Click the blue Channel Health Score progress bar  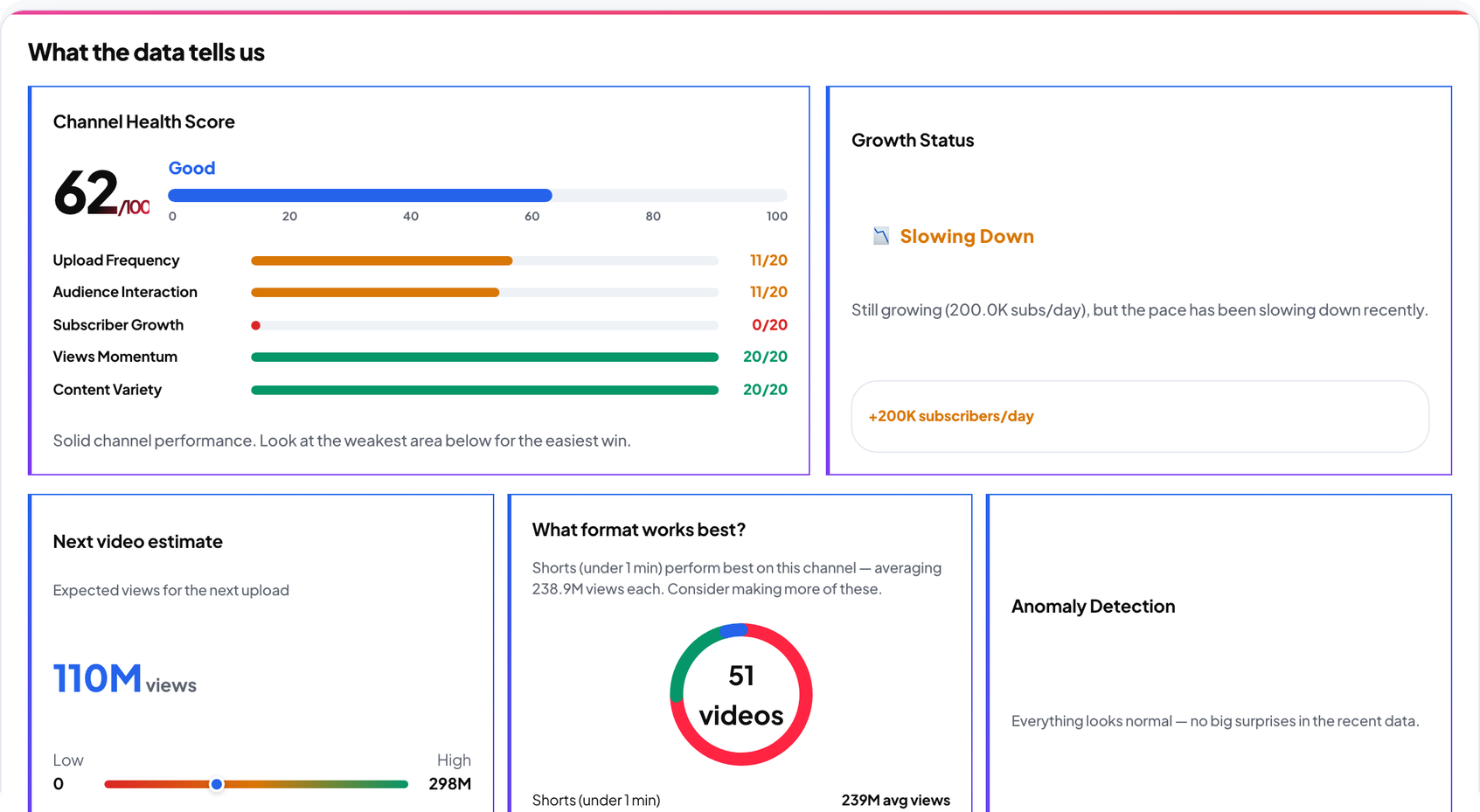(x=360, y=196)
